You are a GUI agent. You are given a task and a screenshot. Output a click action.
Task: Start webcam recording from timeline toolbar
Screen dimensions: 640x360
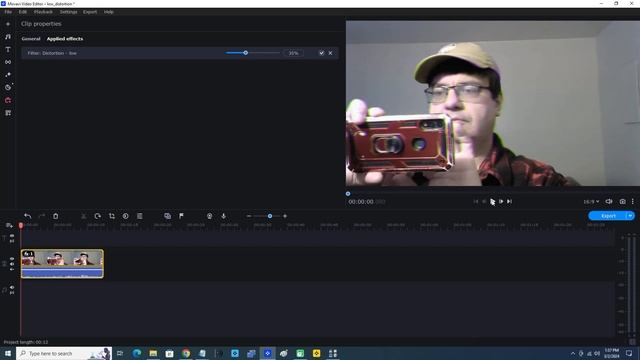(209, 216)
